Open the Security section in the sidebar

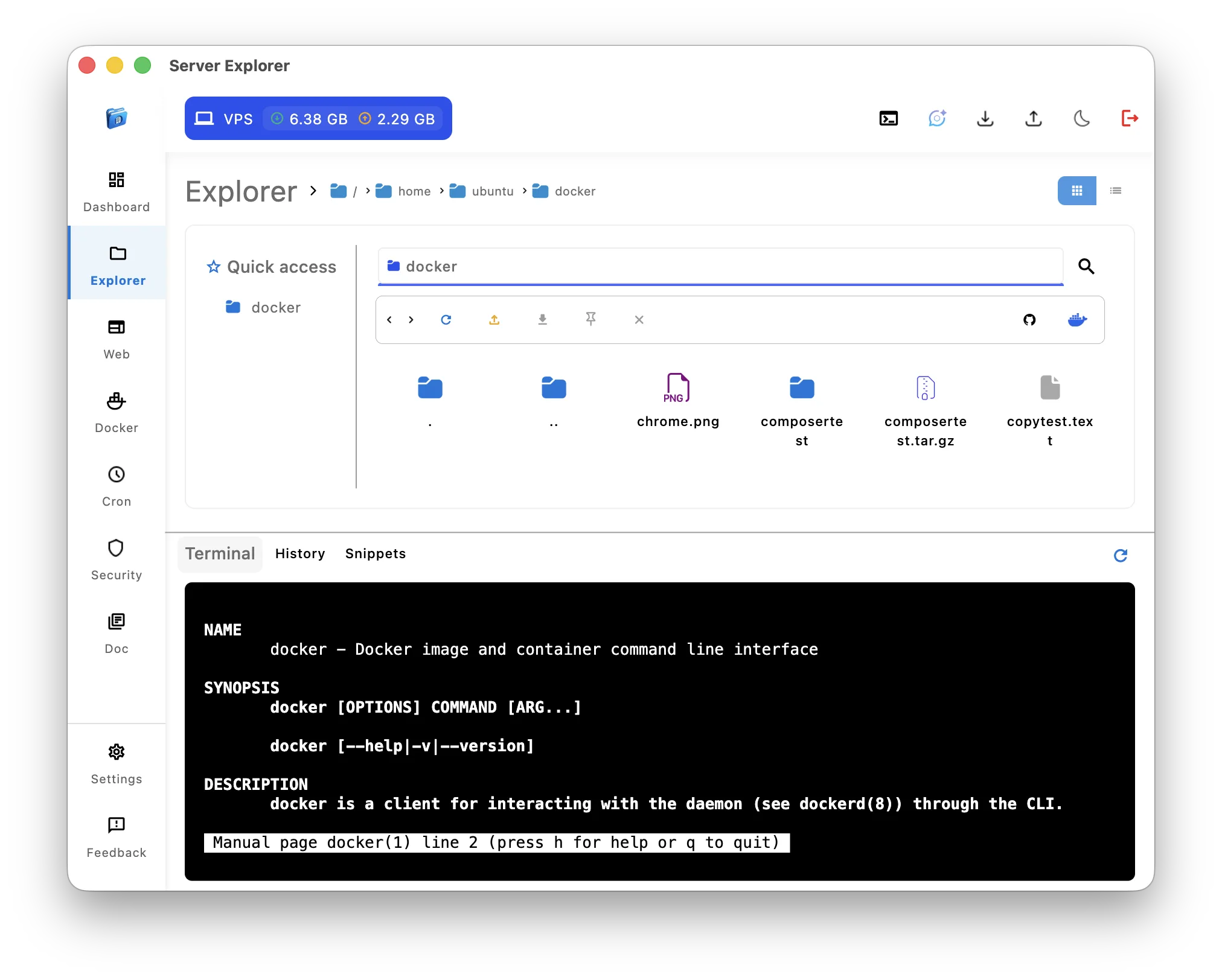pyautogui.click(x=117, y=560)
